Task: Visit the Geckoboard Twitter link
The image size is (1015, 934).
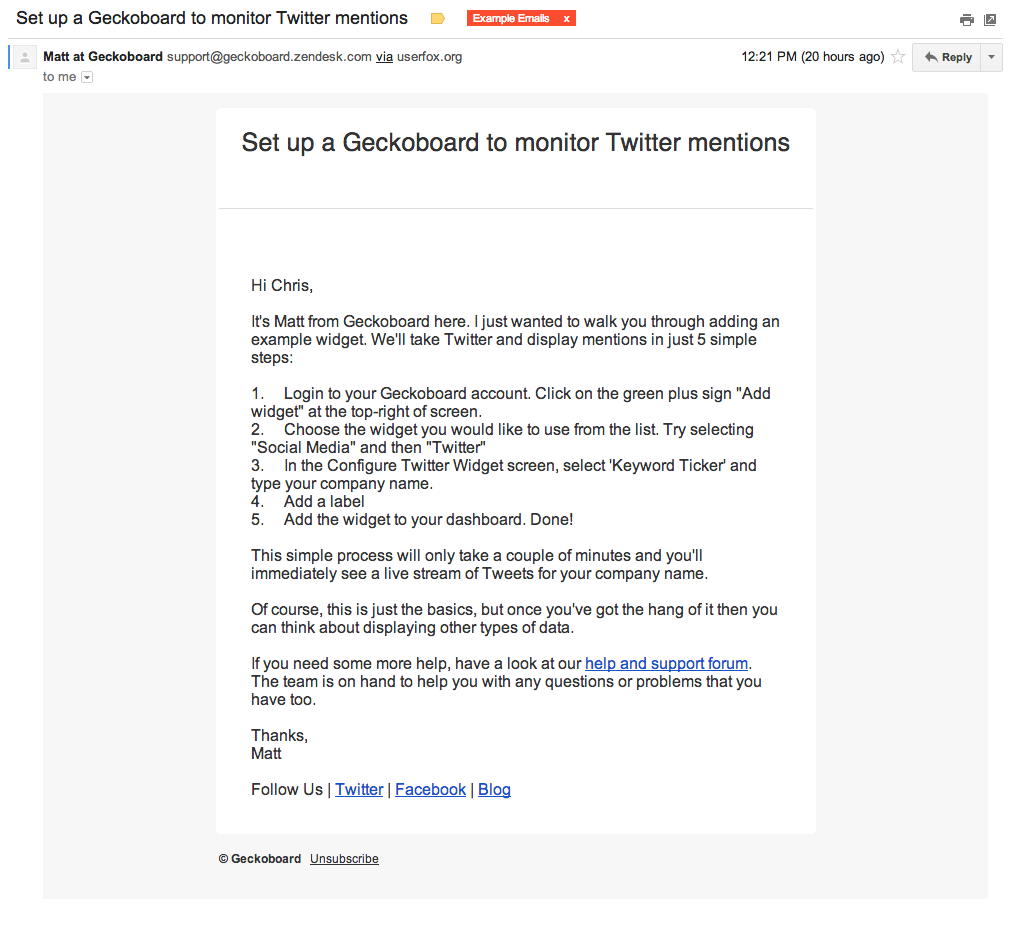Action: click(359, 790)
